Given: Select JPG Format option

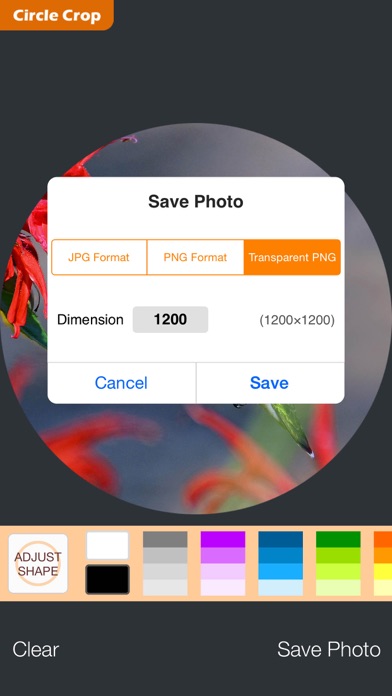Looking at the screenshot, I should [x=99, y=257].
